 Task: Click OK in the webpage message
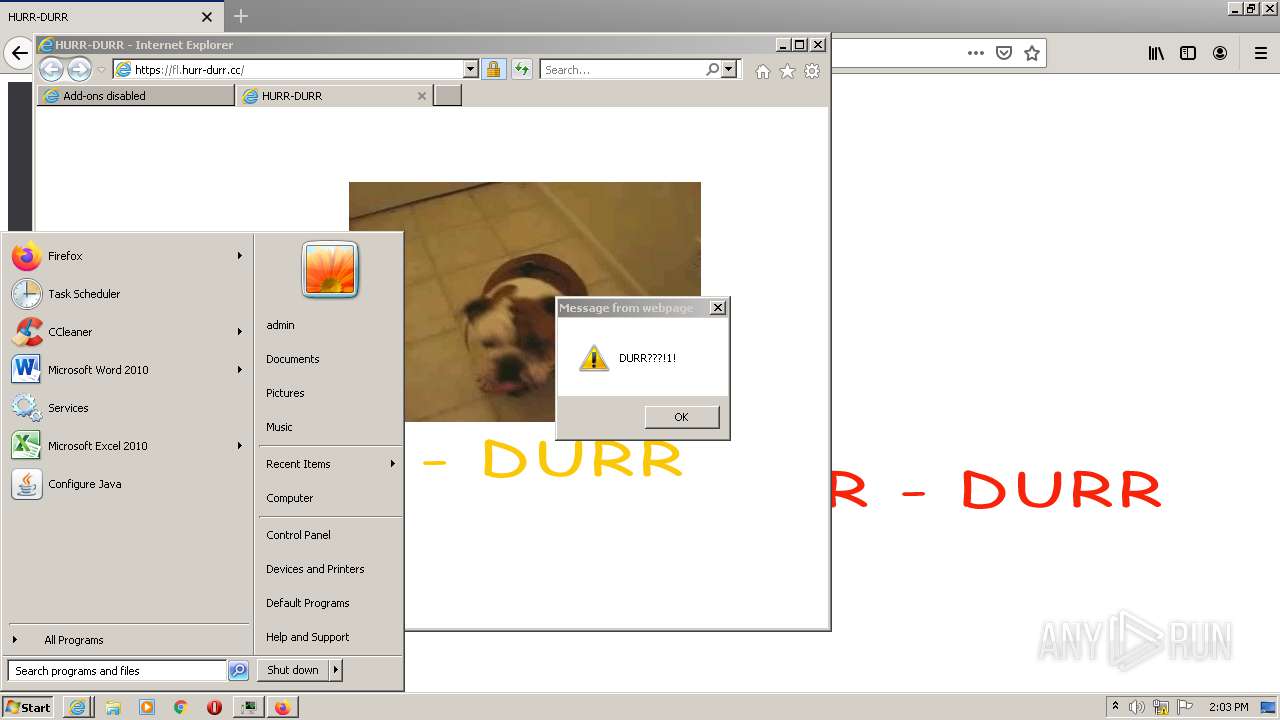682,417
